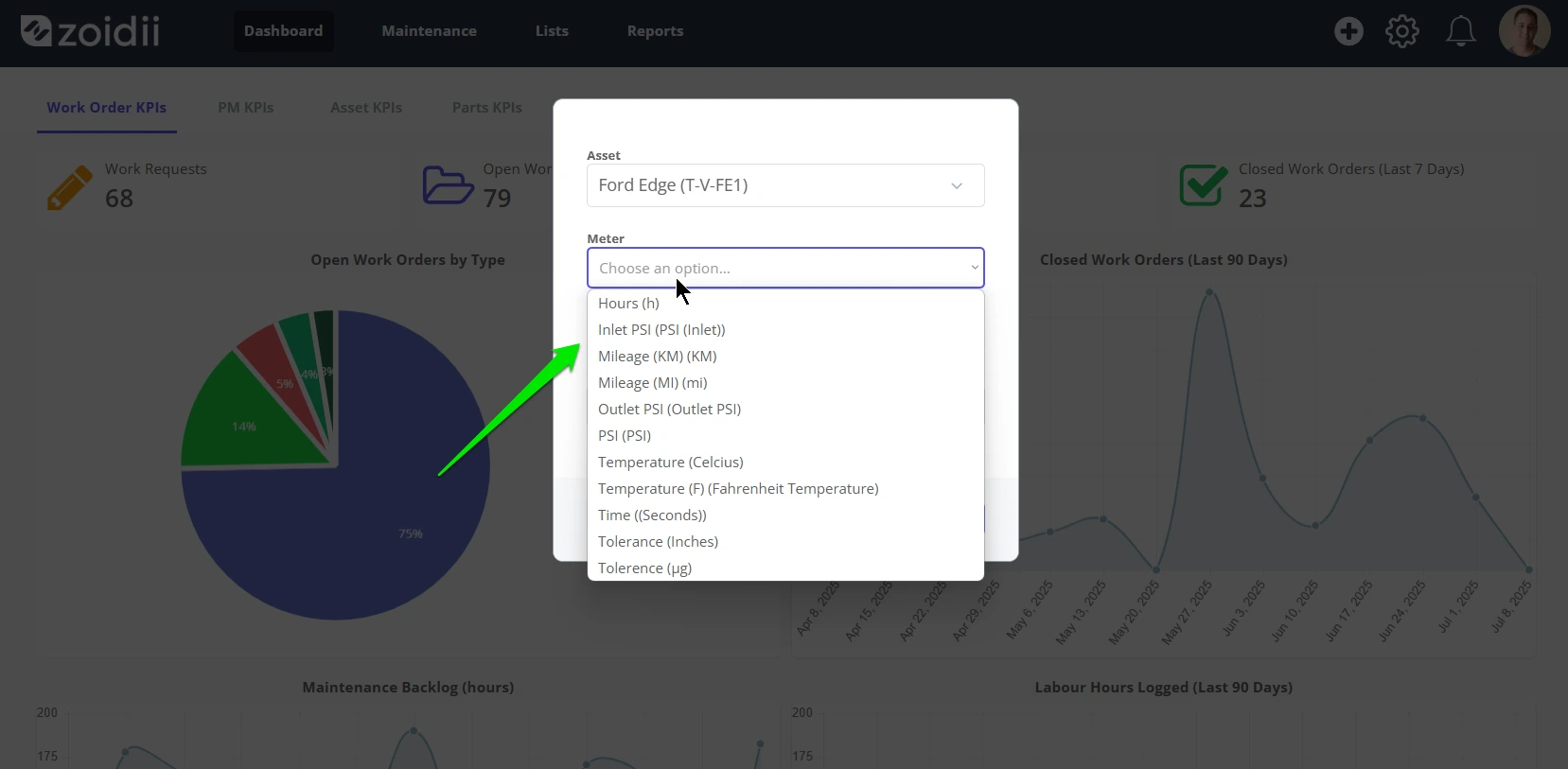Switch to the Asset KPIs tab
The width and height of the screenshot is (1568, 769).
click(x=366, y=108)
